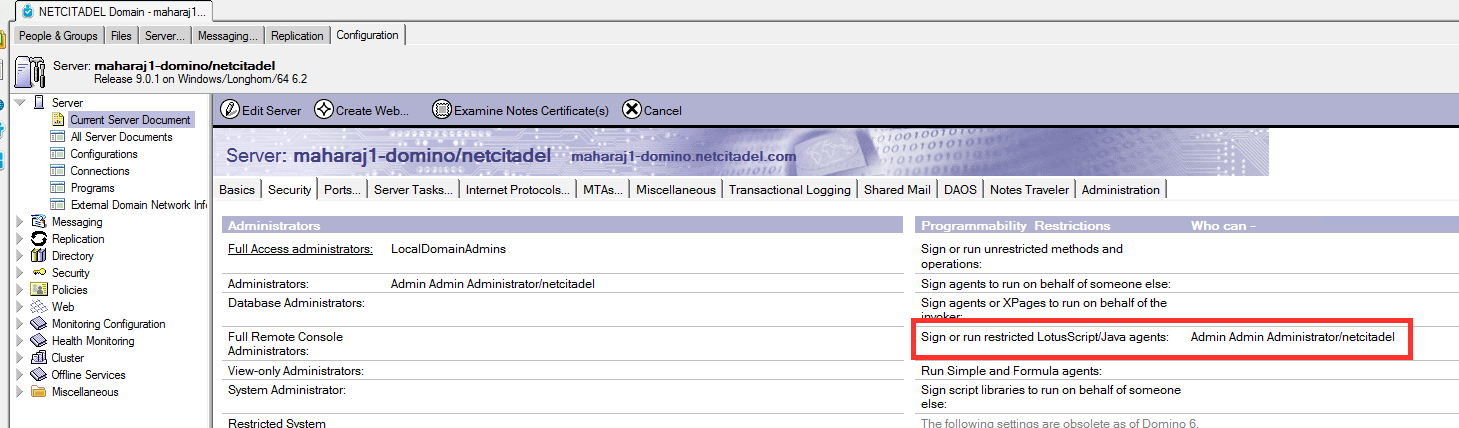Open the Ports... server document tab

point(342,190)
